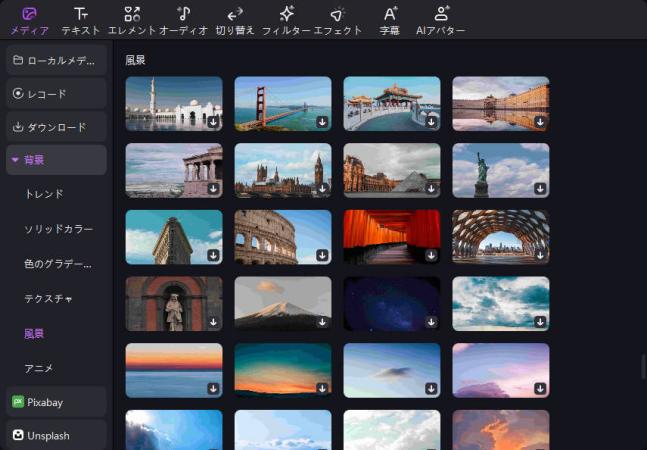Open the テキスト (Text) tool tab
Image resolution: width=647 pixels, height=450 pixels.
[x=81, y=20]
